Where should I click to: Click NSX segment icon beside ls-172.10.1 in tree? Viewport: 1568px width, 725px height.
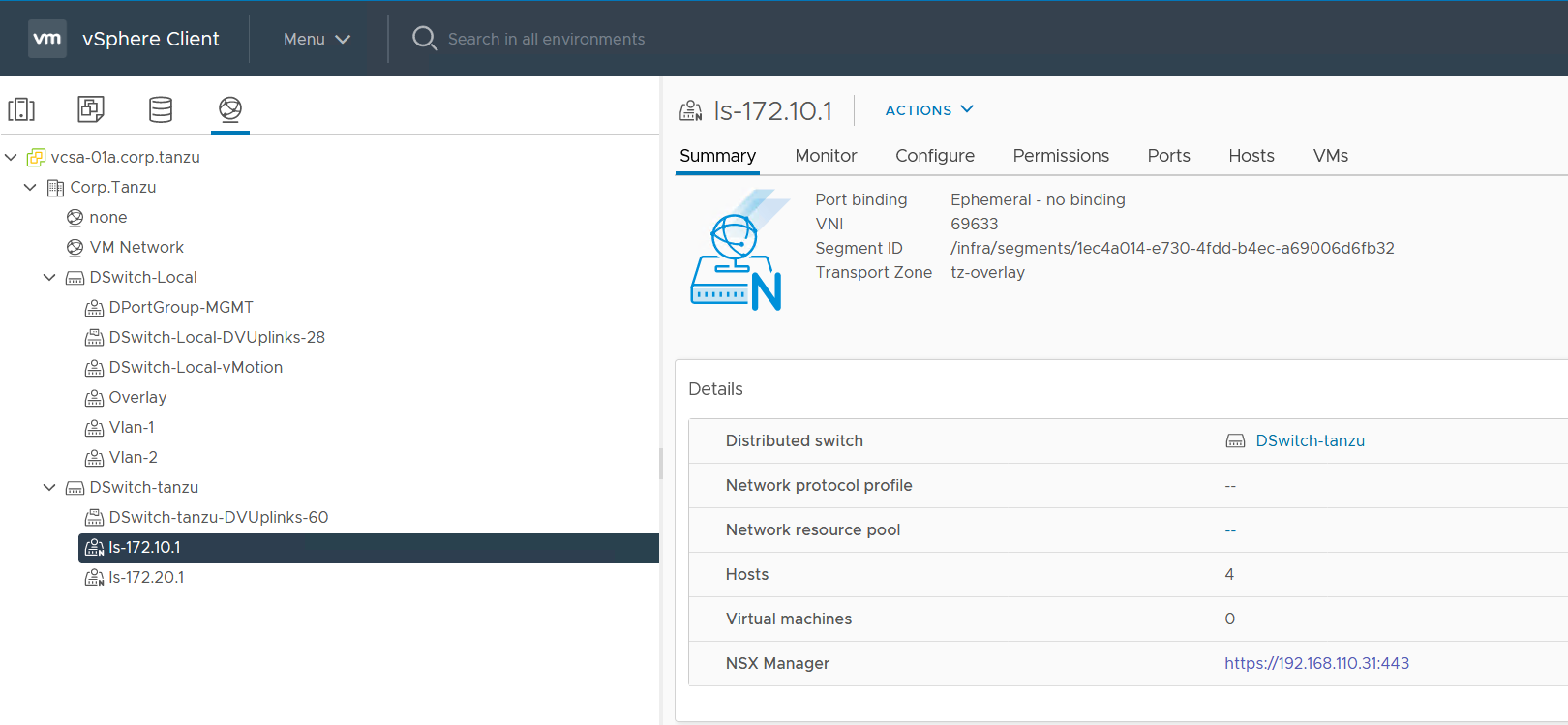tap(94, 548)
